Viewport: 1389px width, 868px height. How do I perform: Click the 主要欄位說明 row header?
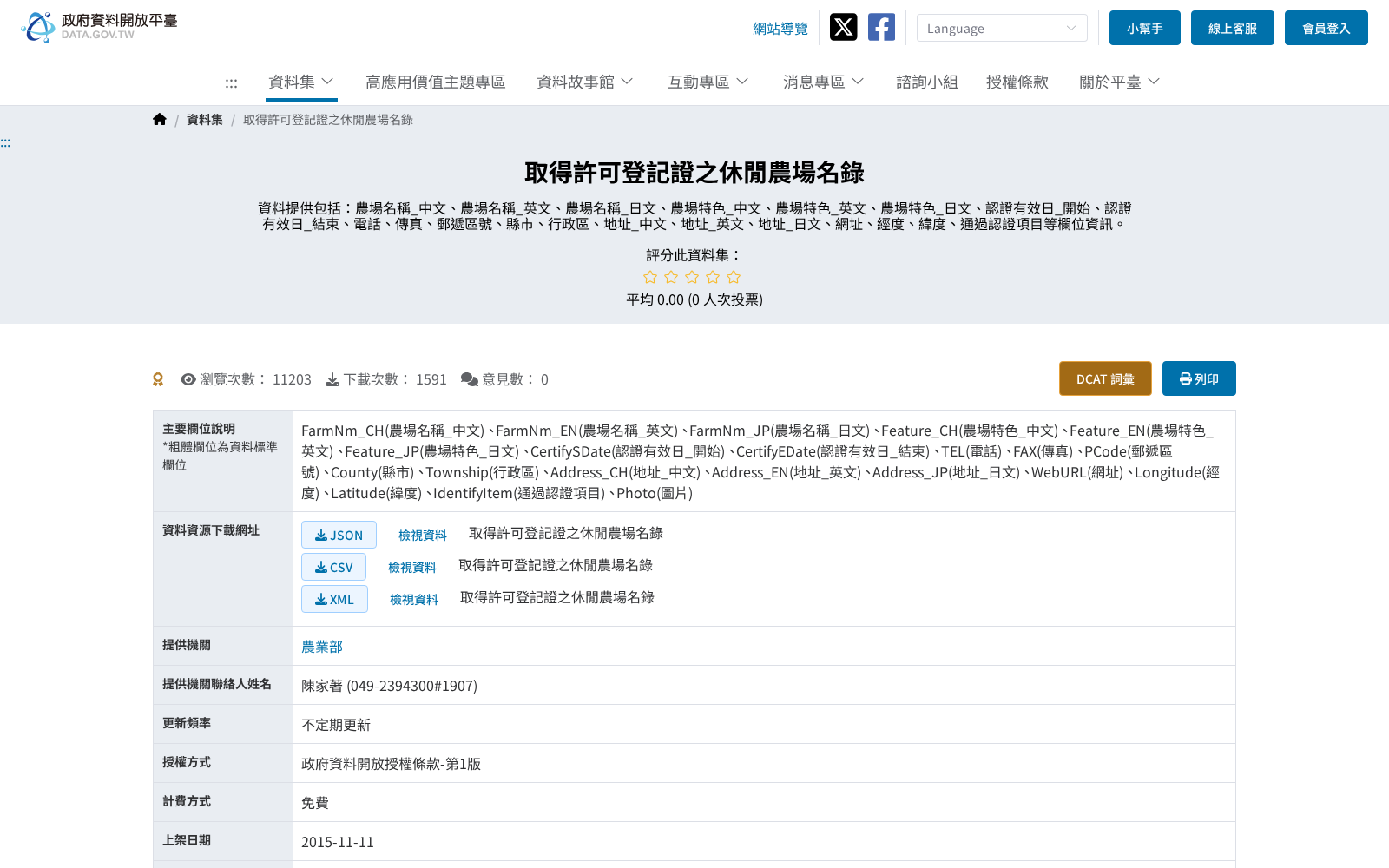[x=222, y=461]
